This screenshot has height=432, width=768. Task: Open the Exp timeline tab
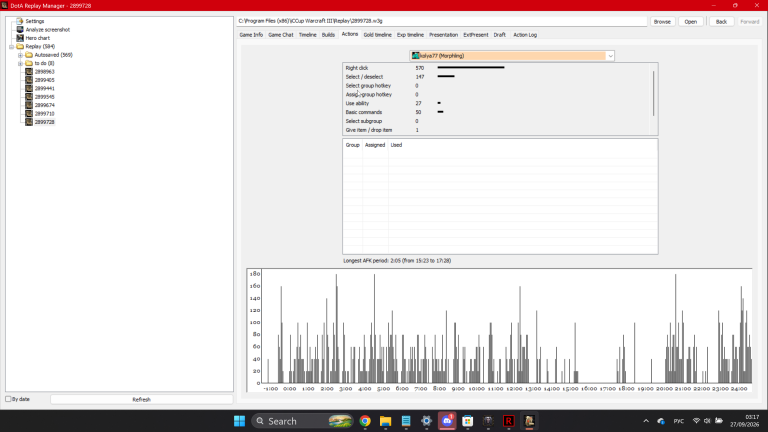[410, 35]
